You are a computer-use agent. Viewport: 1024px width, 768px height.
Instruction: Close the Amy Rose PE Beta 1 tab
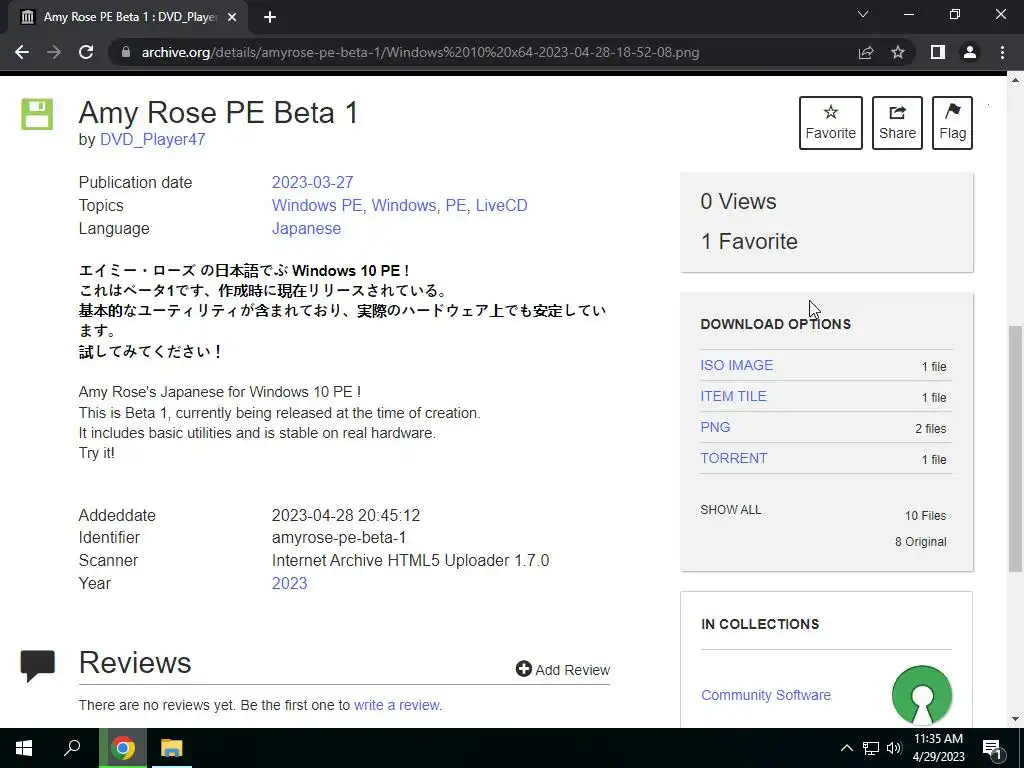coord(232,17)
